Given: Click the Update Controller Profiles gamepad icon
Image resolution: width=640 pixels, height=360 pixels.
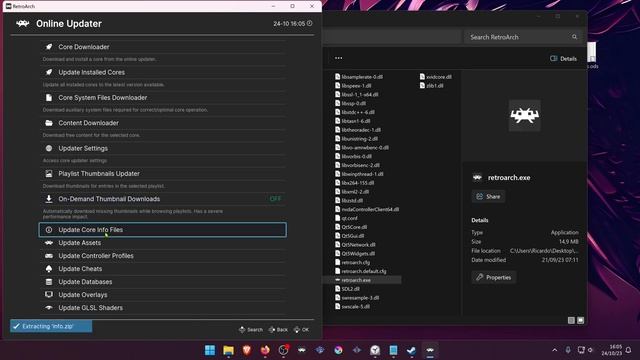Looking at the screenshot, I should coord(49,256).
